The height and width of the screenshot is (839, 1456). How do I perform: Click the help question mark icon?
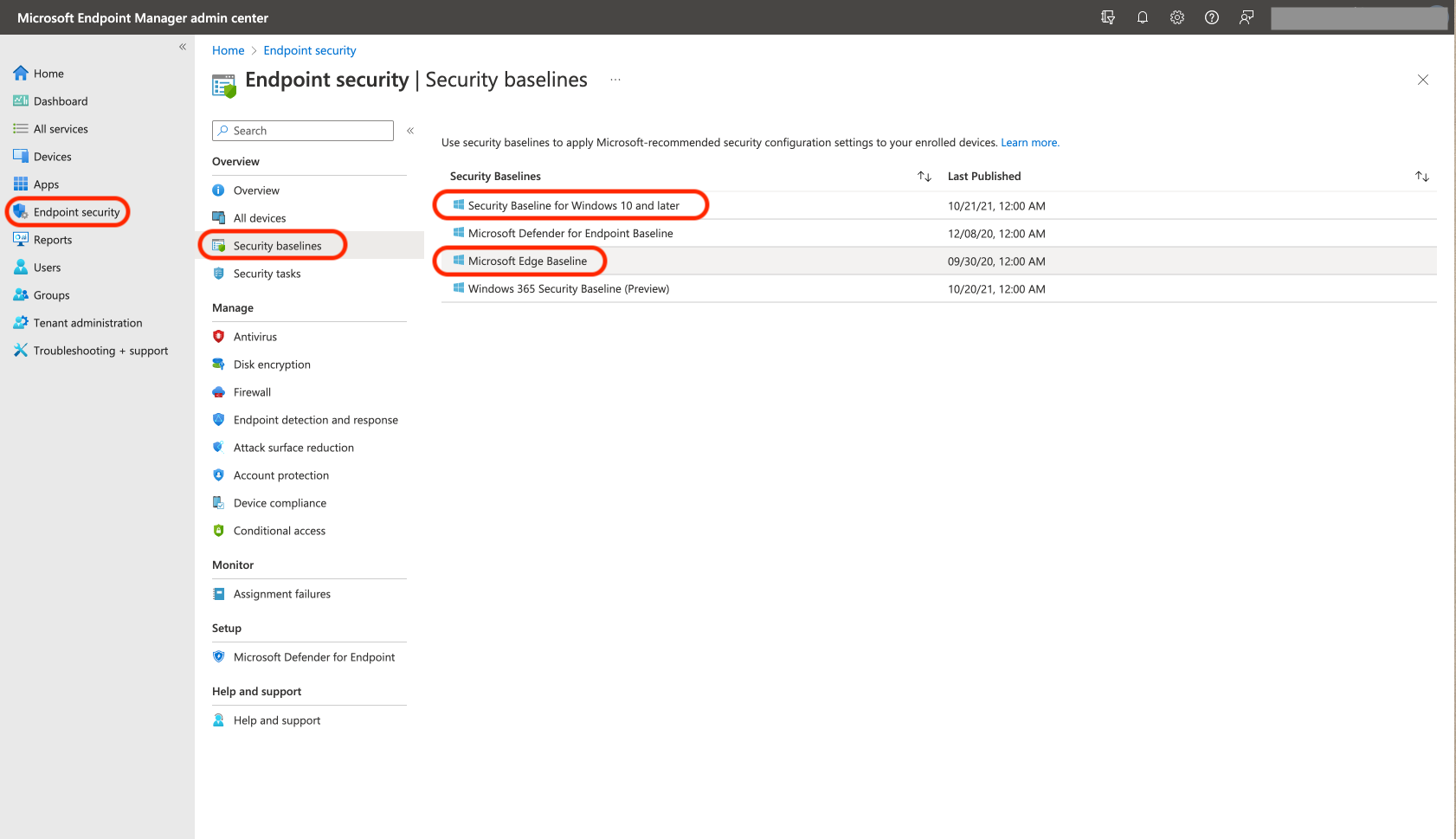point(1211,17)
